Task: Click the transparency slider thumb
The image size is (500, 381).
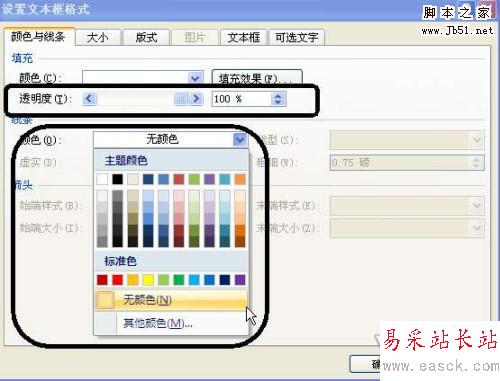Action: (180, 99)
